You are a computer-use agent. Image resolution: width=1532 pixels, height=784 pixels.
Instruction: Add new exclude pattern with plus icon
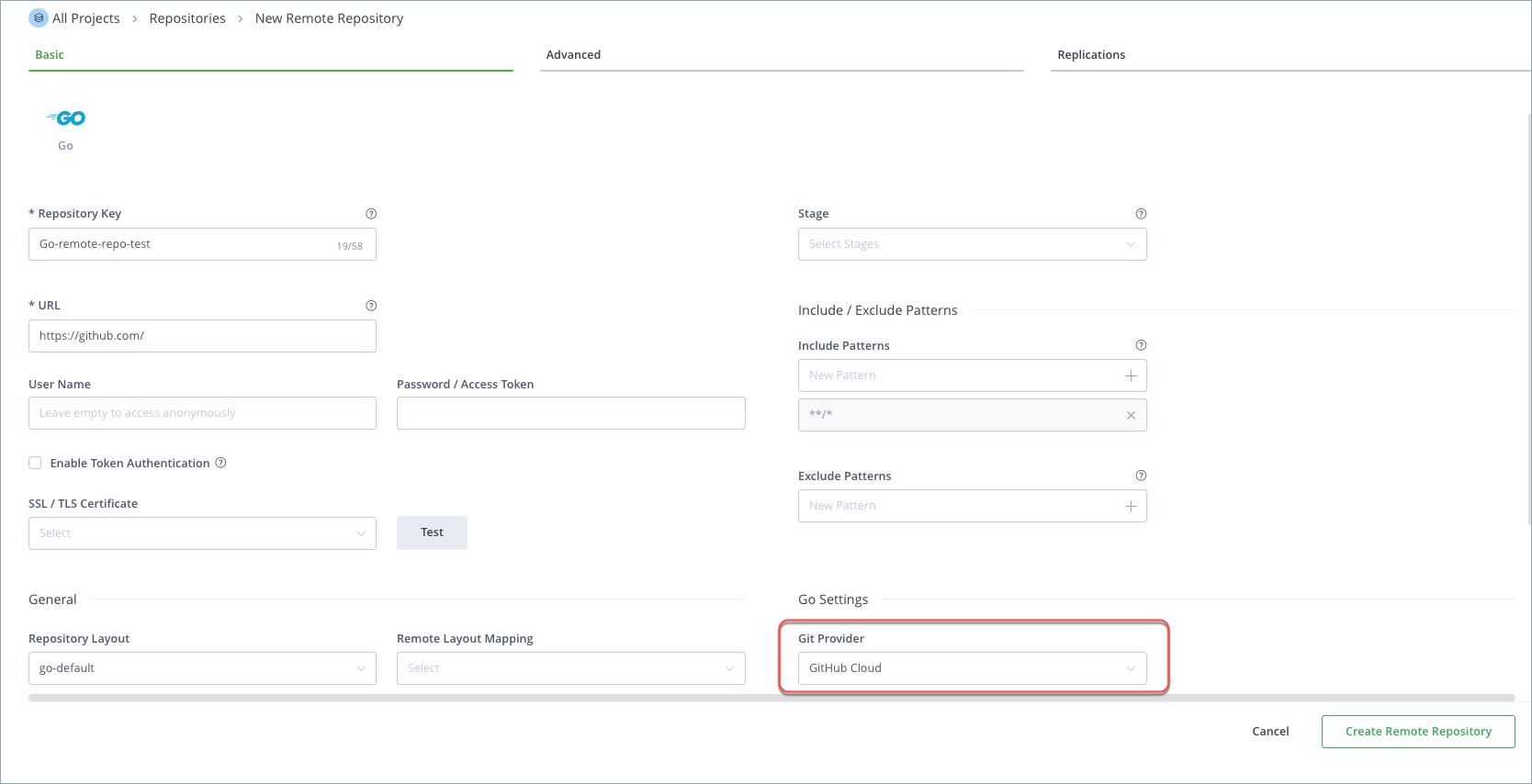click(x=1131, y=506)
